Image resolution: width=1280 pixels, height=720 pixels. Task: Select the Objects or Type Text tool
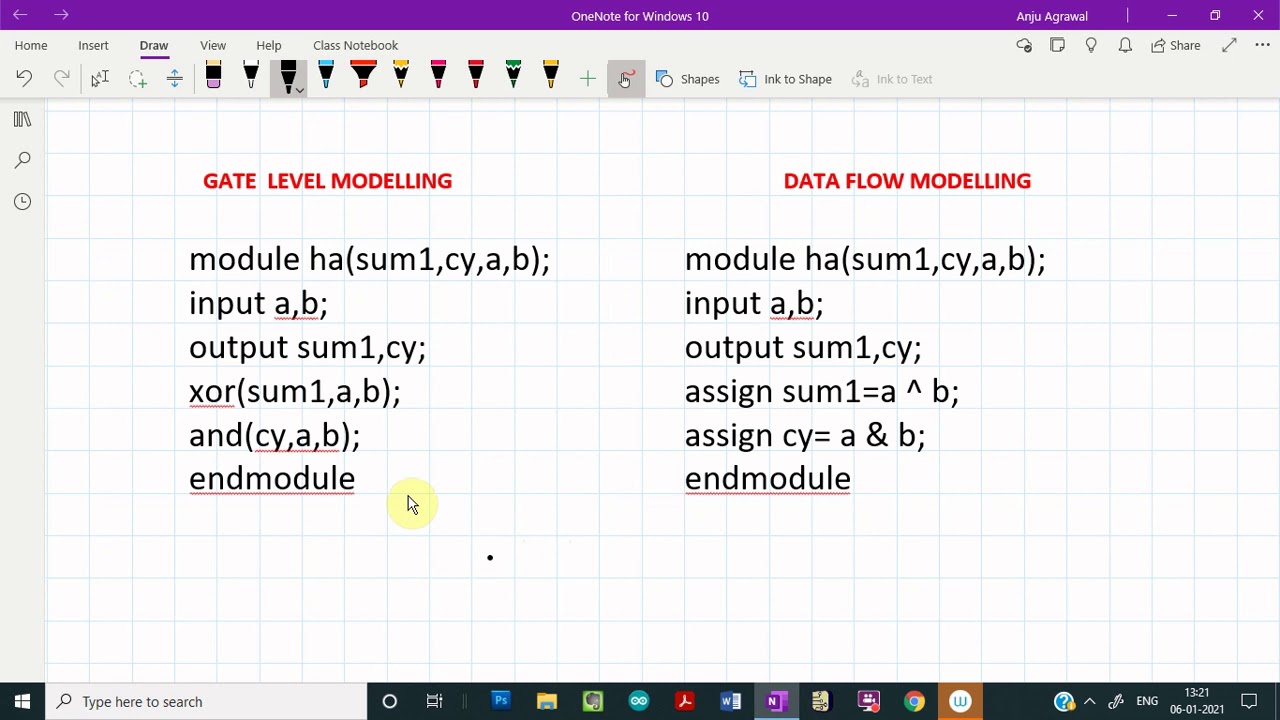[x=99, y=79]
